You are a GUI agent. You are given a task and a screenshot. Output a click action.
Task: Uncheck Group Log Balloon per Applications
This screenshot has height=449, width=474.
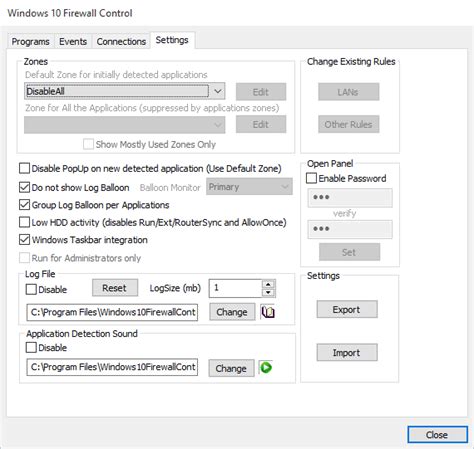coord(24,205)
